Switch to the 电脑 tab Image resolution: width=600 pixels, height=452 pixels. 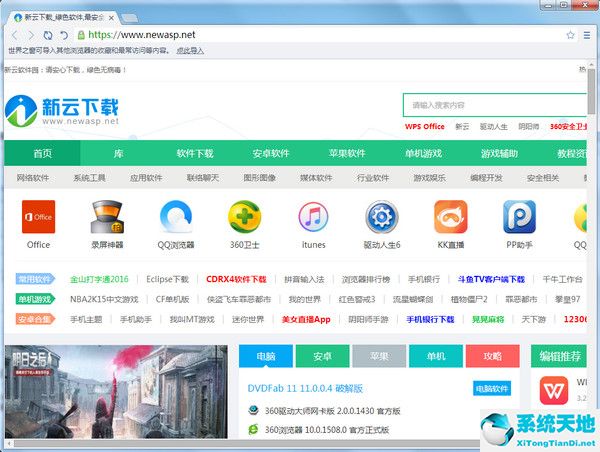(266, 356)
